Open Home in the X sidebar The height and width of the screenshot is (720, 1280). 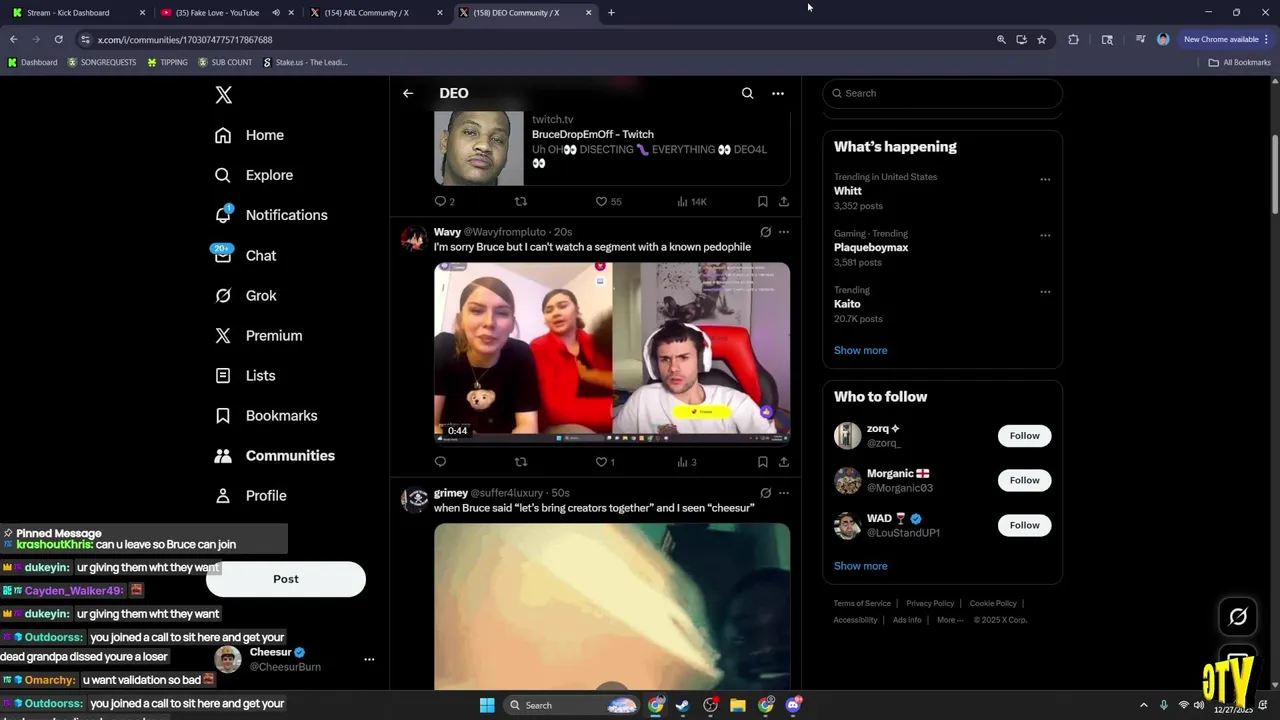[249, 135]
